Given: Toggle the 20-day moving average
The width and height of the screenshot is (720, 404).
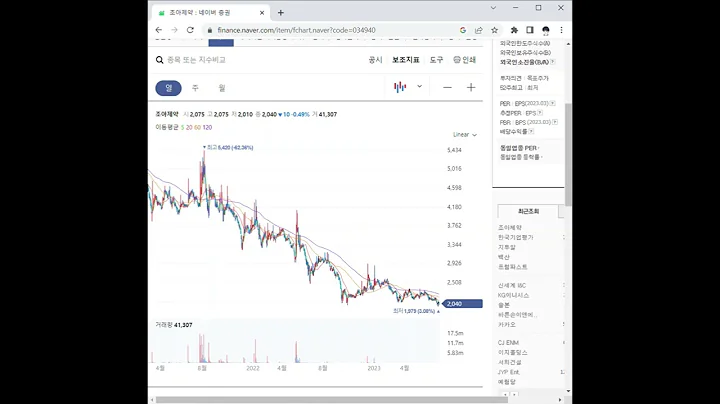Looking at the screenshot, I should pyautogui.click(x=189, y=128).
